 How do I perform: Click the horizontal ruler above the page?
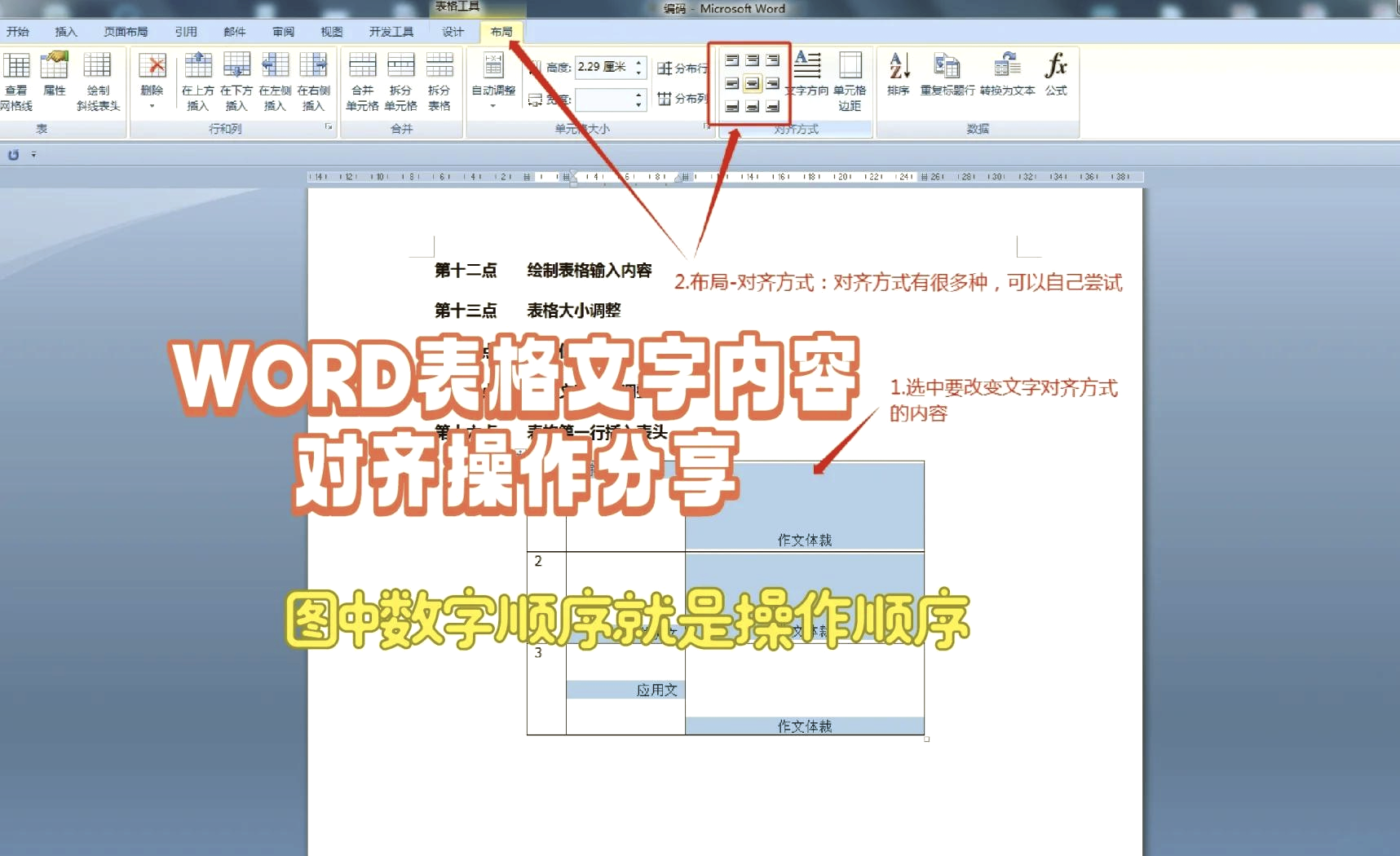(x=726, y=176)
